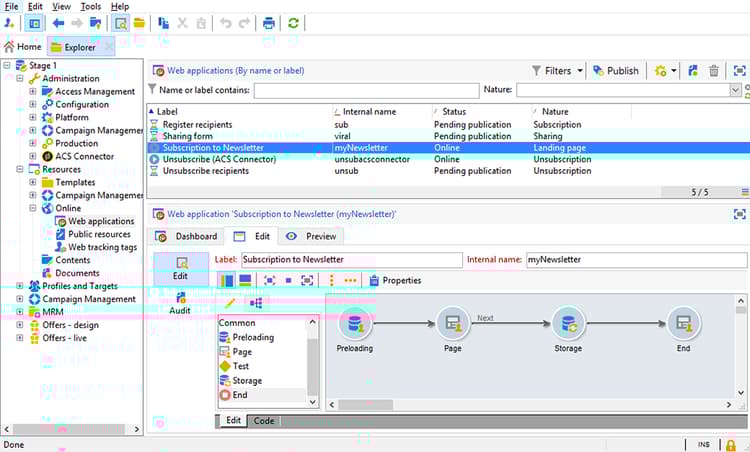Expand the Profiles and Targets tree node
The width and height of the screenshot is (750, 452).
point(20,287)
